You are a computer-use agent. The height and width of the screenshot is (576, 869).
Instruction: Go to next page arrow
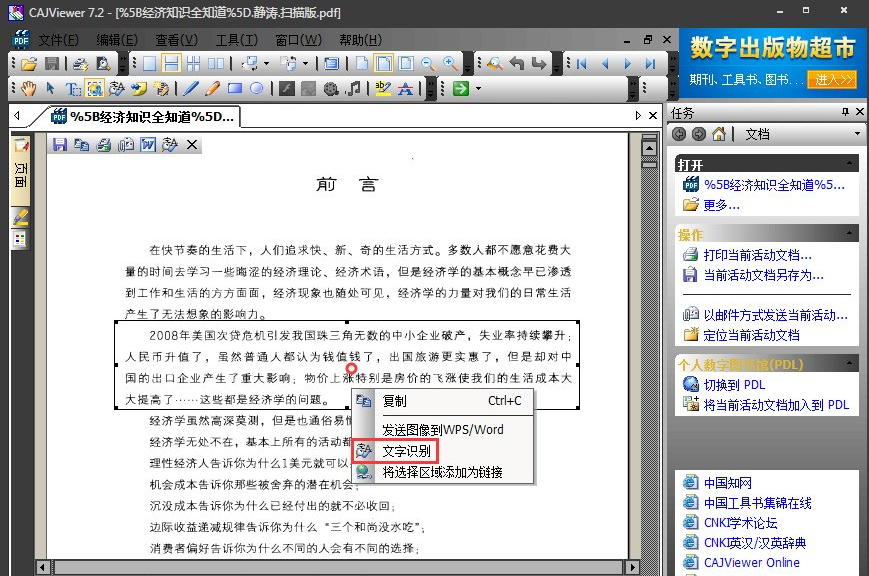click(x=627, y=64)
